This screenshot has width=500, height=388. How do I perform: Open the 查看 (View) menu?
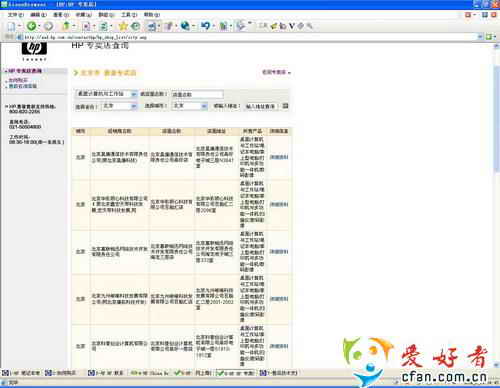pos(61,15)
